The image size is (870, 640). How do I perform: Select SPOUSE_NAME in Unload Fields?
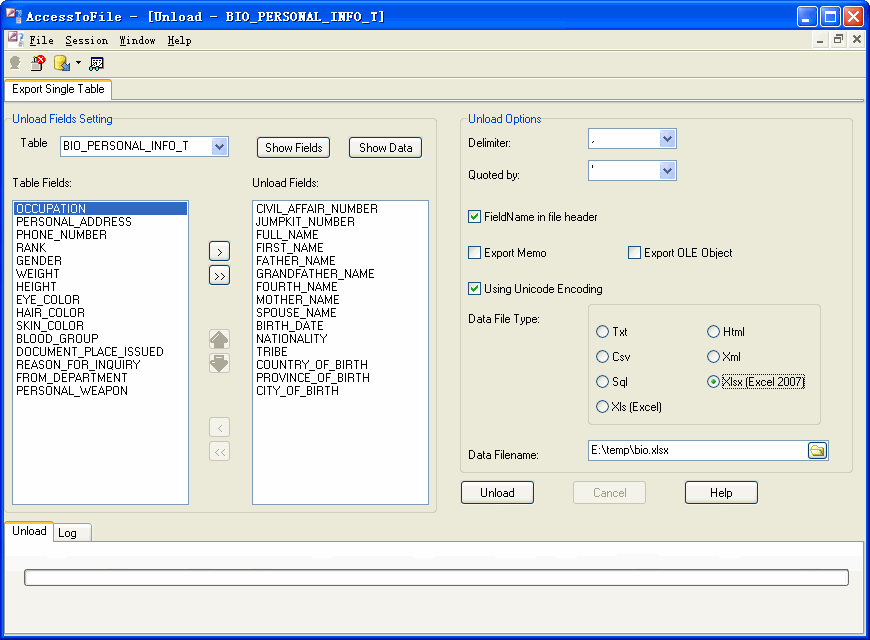click(340, 313)
